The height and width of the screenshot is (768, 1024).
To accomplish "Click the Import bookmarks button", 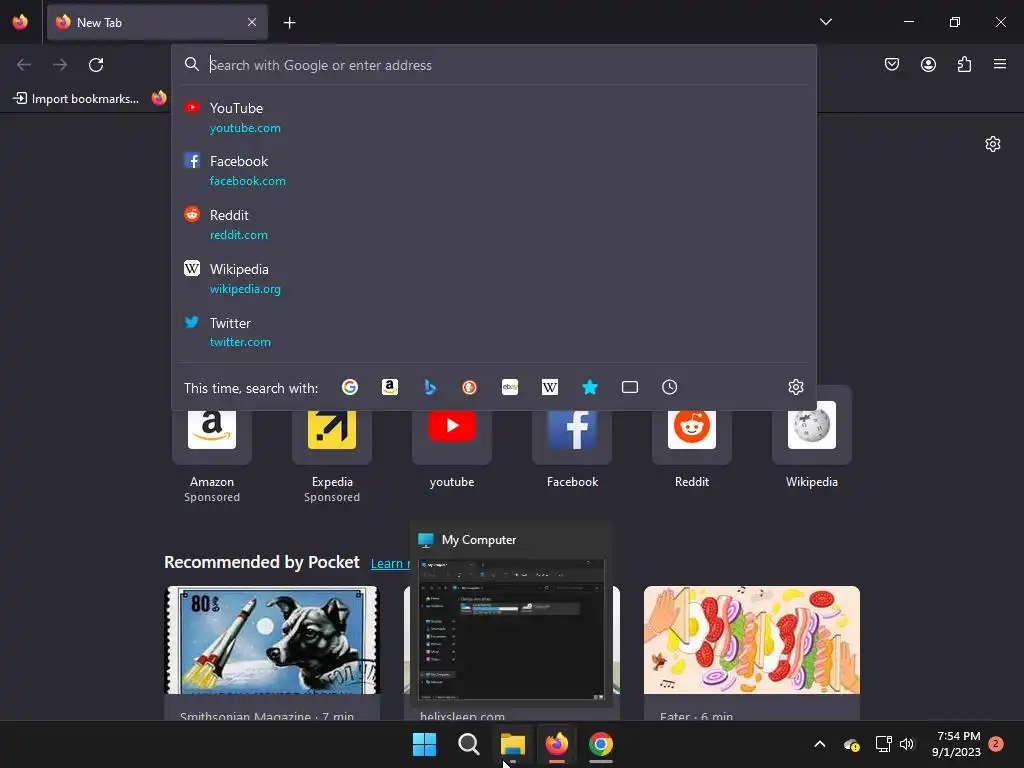I will pos(76,99).
